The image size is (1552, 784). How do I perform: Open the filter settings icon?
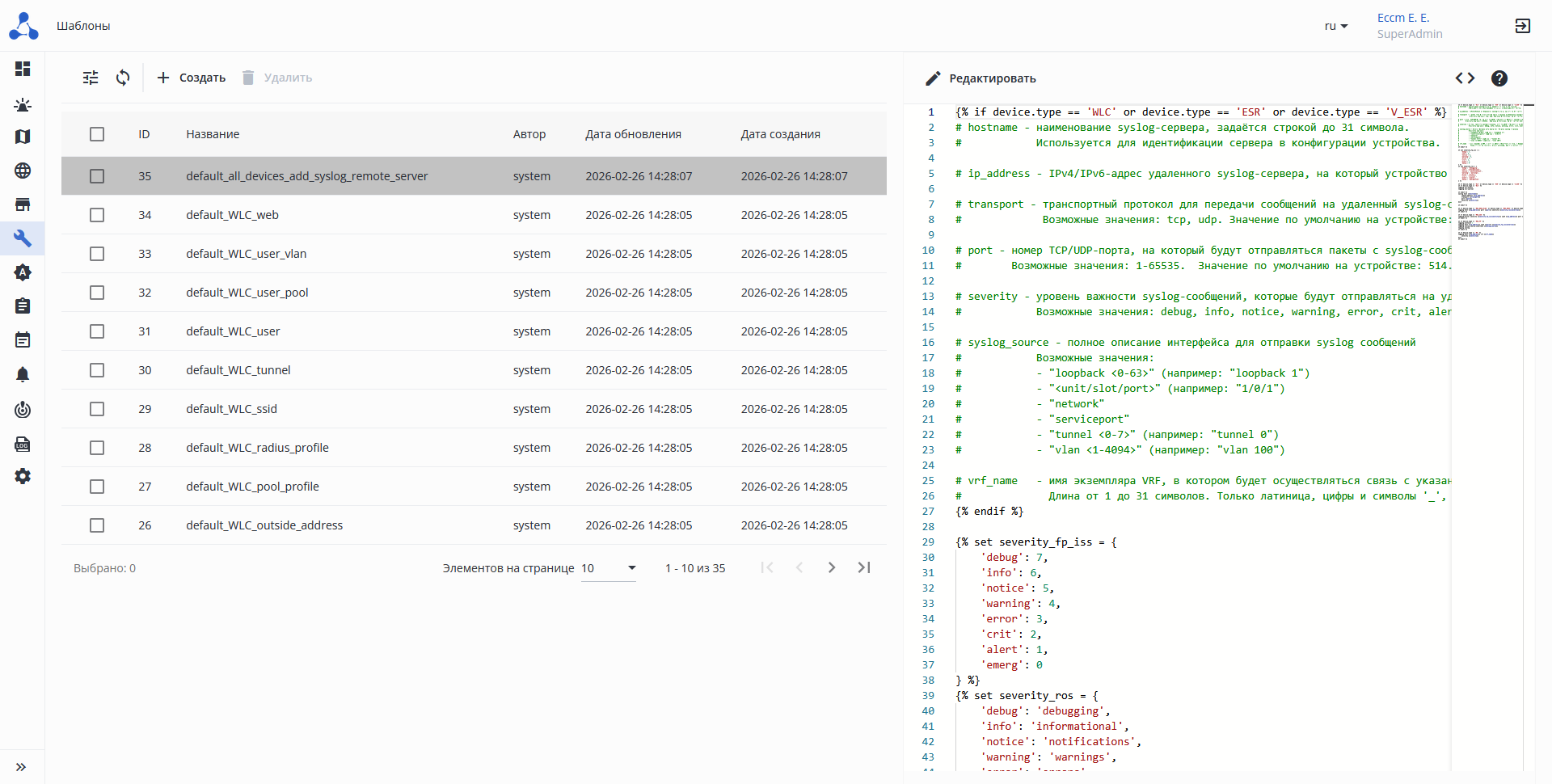tap(91, 78)
